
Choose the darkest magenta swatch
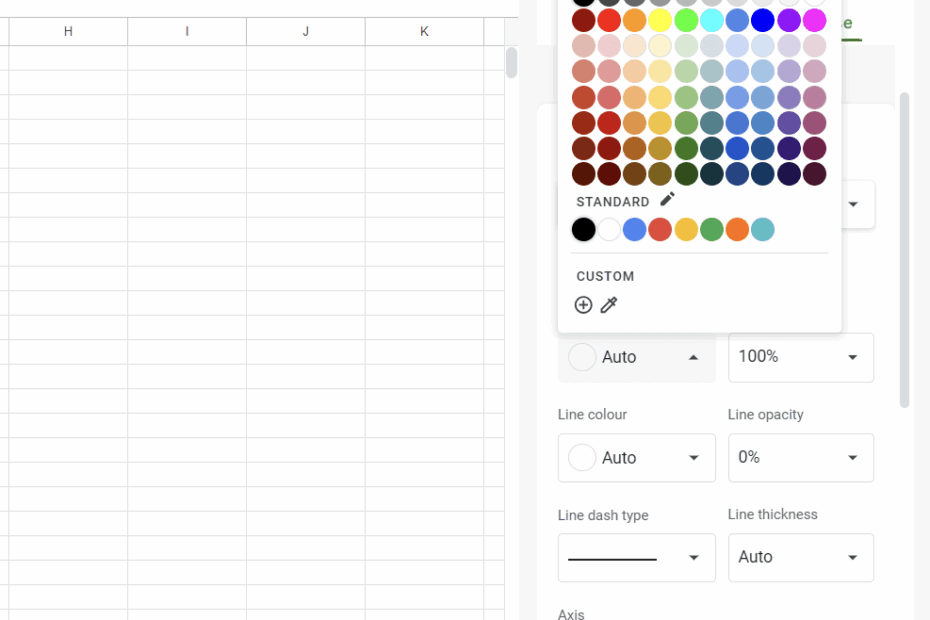tap(814, 174)
